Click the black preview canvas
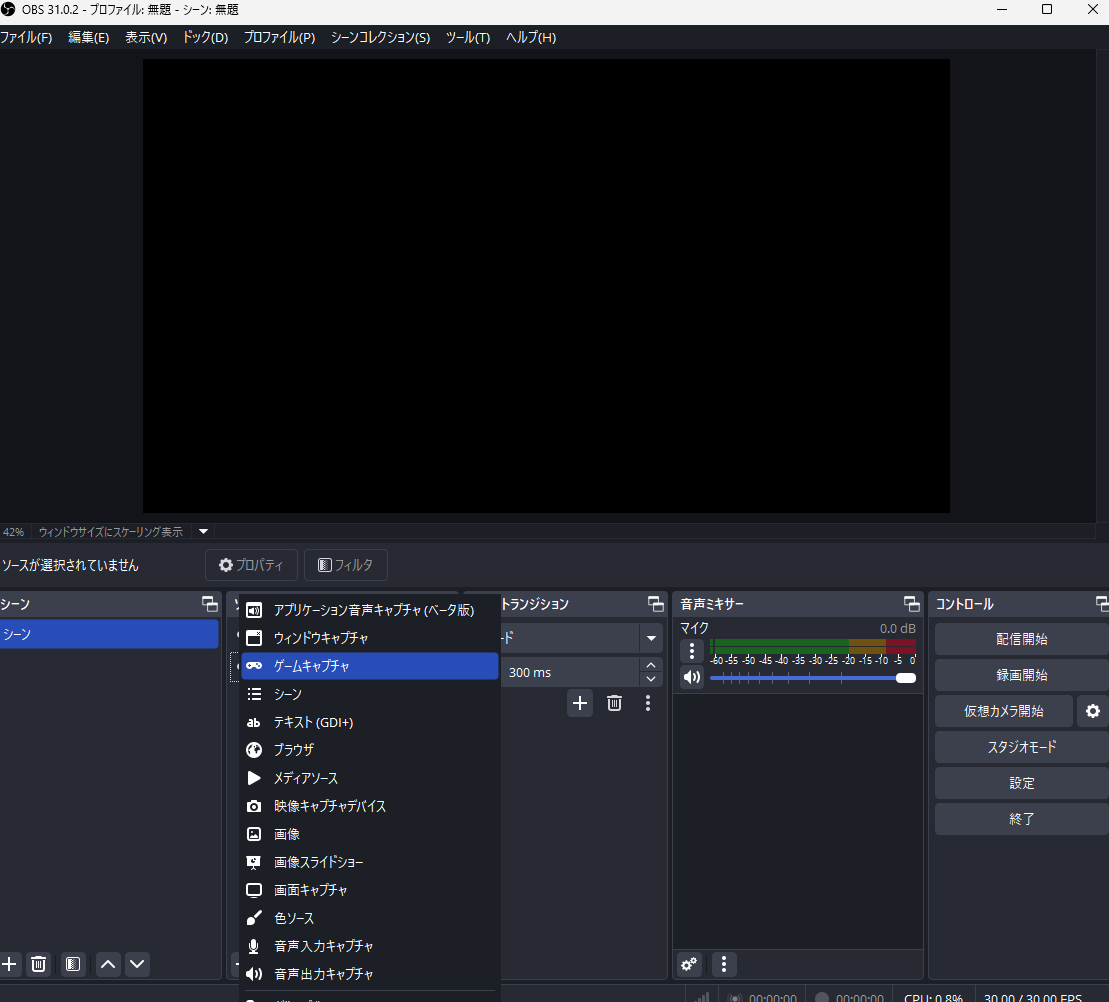The width and height of the screenshot is (1109, 1002). click(x=546, y=286)
